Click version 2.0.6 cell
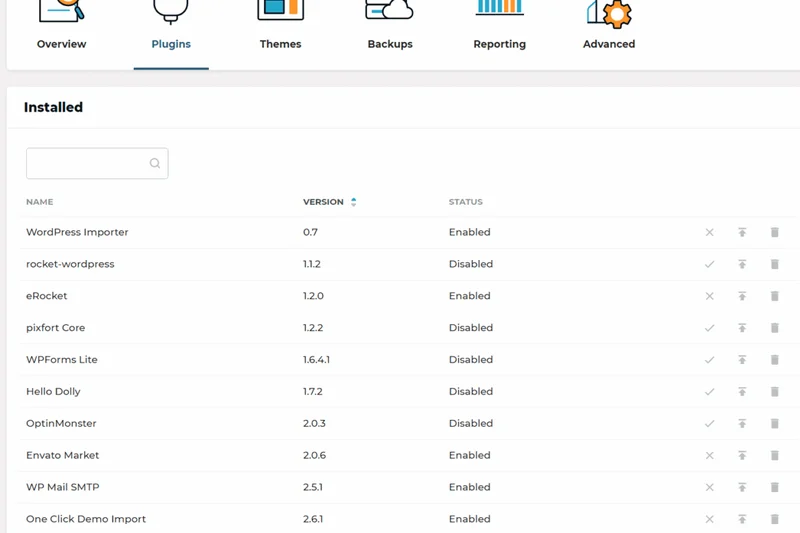Viewport: 800px width, 533px height. click(314, 455)
